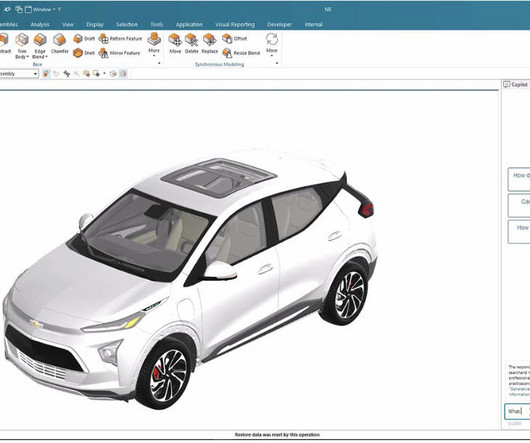
Task: Select the Move Face tool
Action: pos(175,43)
